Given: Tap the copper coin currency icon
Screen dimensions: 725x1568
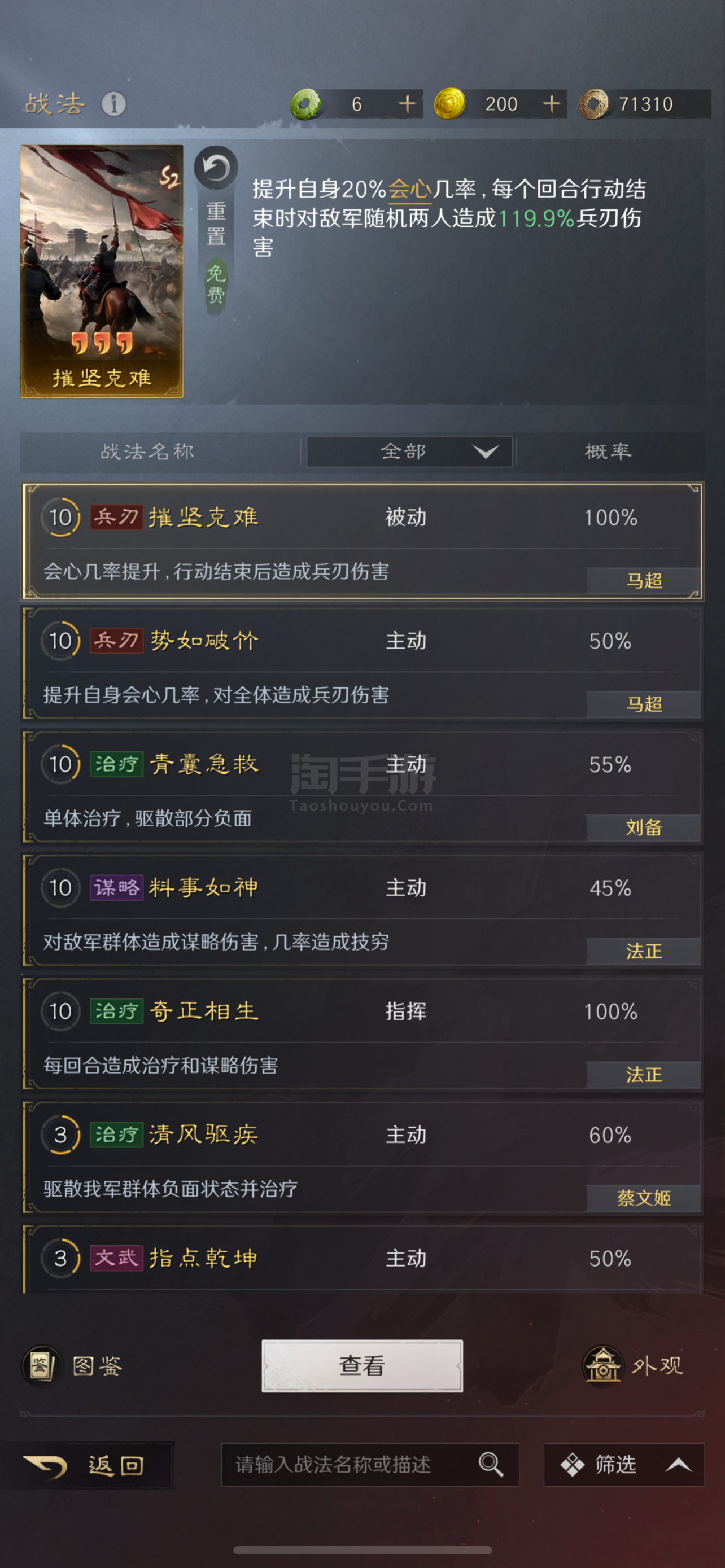Looking at the screenshot, I should (x=594, y=104).
